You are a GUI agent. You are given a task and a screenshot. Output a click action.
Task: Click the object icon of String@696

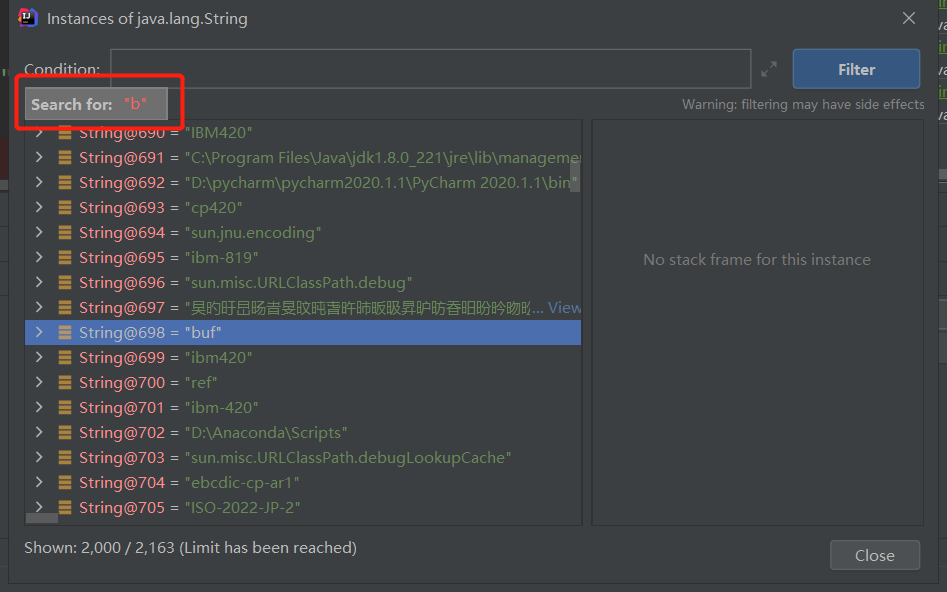click(65, 283)
